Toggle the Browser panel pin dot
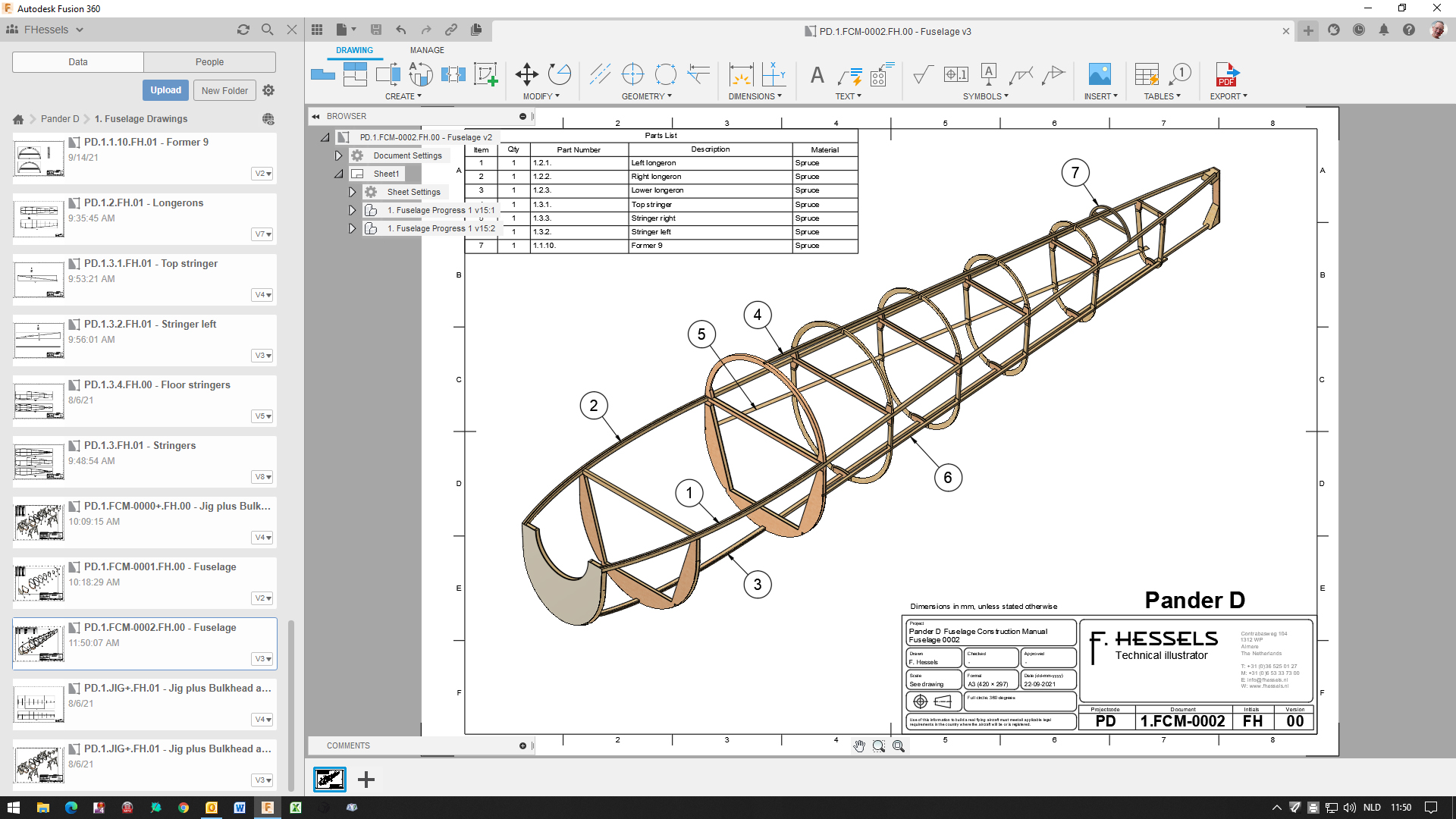 (x=522, y=116)
